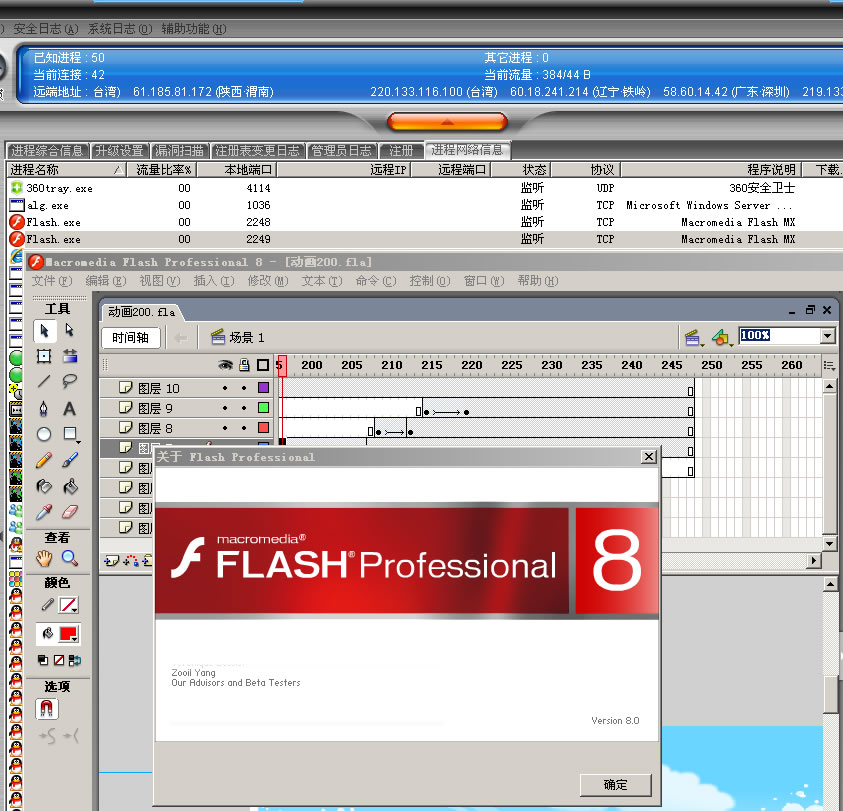Select the Ink Bottle tool
This screenshot has height=811, width=843.
[x=44, y=487]
